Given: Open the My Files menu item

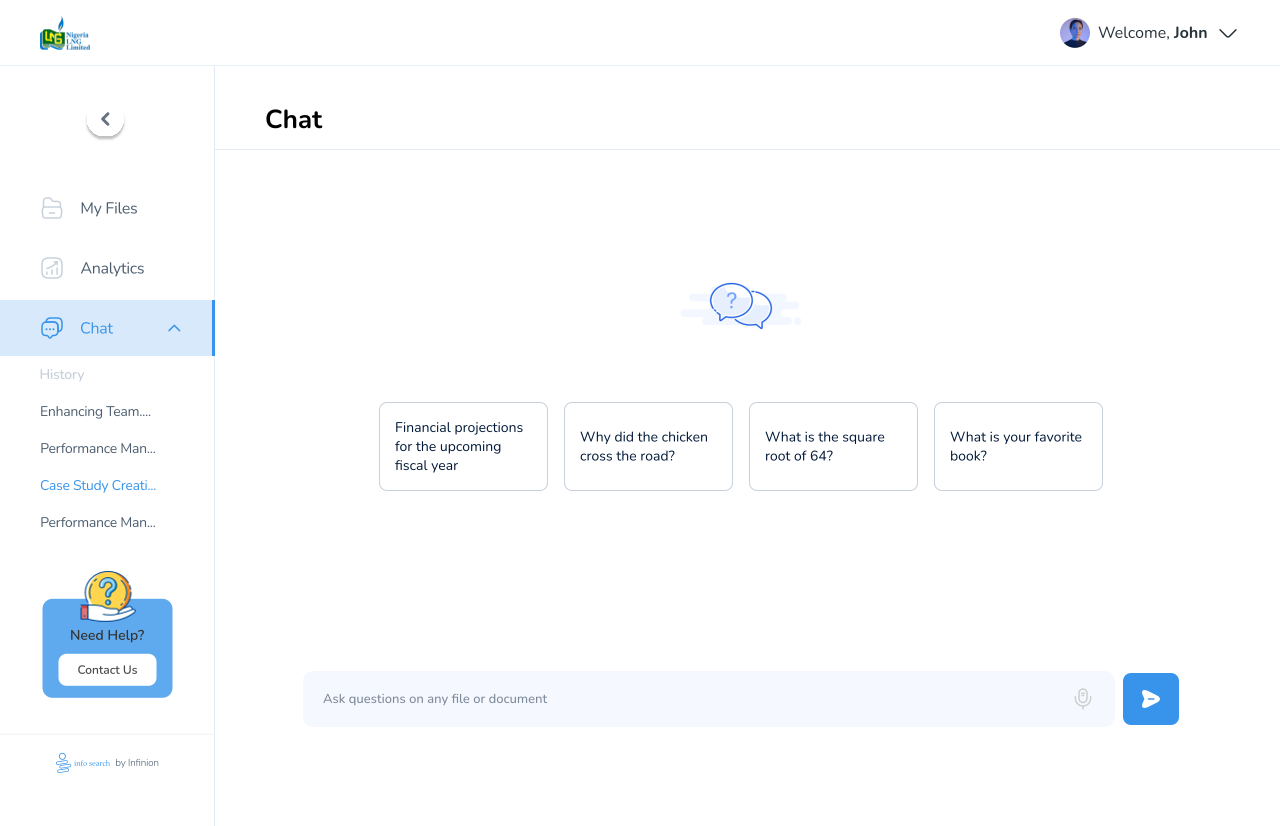Looking at the screenshot, I should (x=109, y=208).
